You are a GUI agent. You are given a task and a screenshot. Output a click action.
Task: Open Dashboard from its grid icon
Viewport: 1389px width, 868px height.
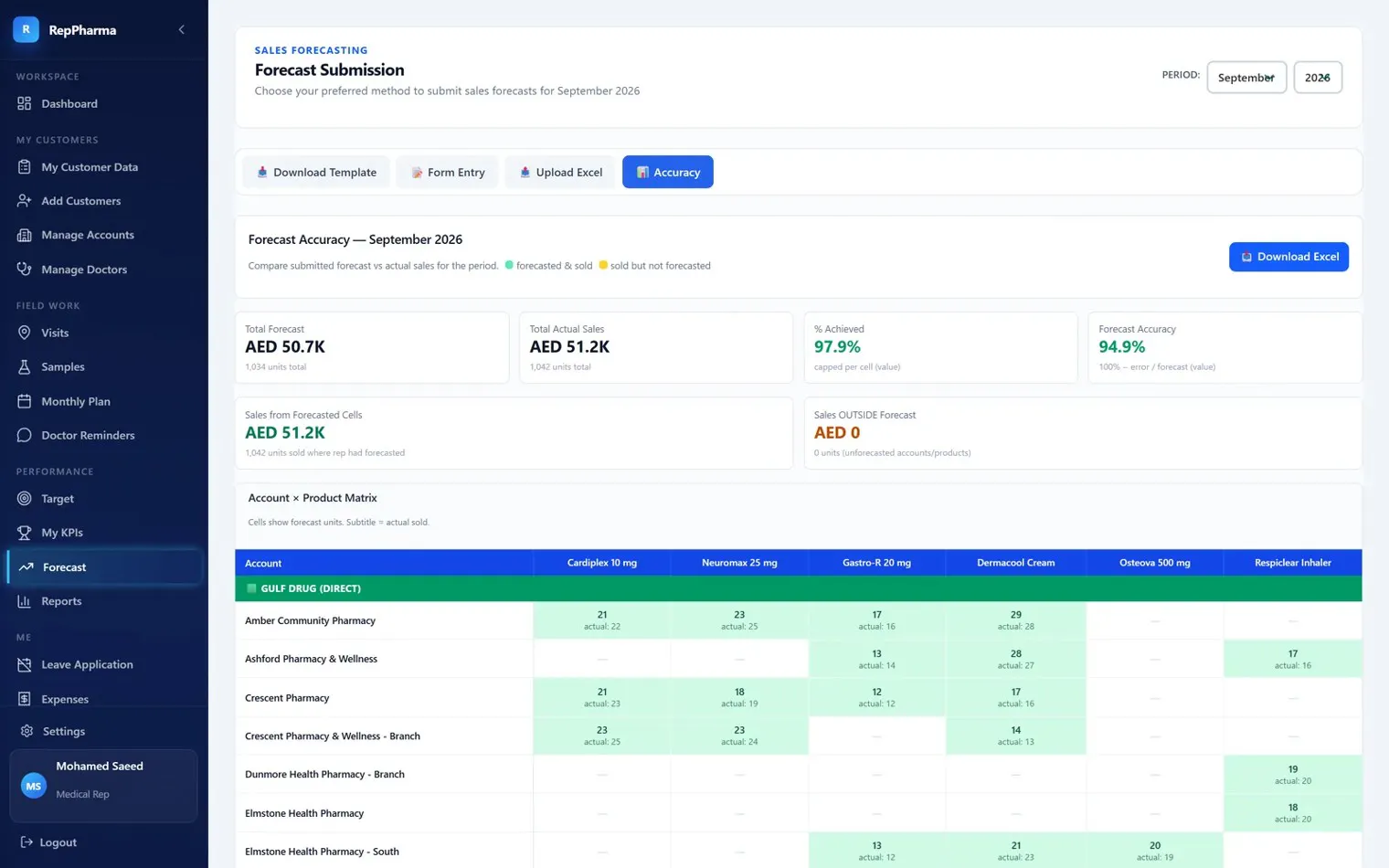point(25,103)
